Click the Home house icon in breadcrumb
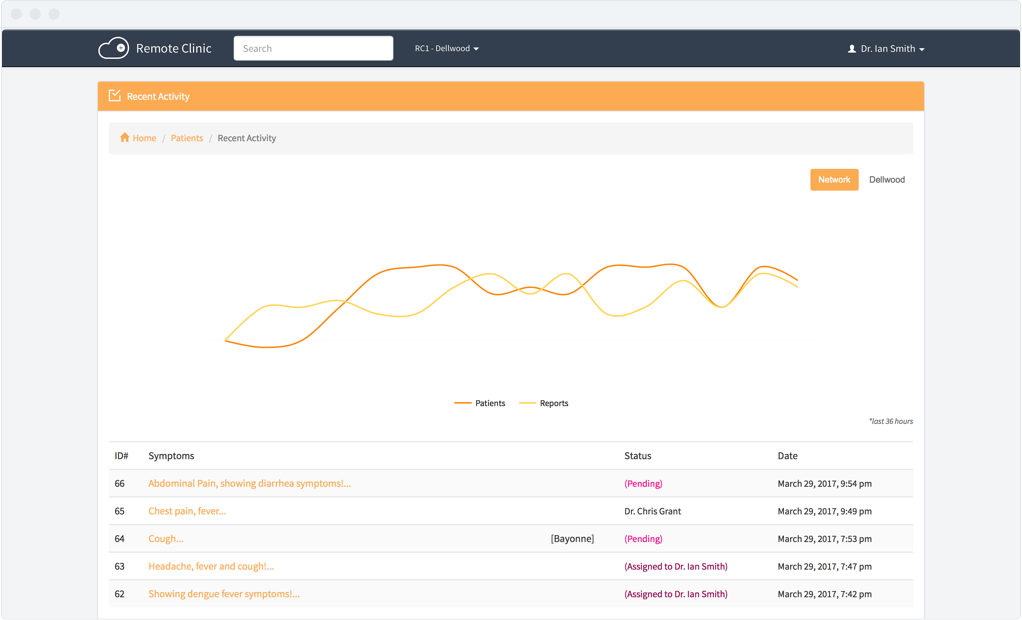This screenshot has width=1022, height=620. pos(125,138)
